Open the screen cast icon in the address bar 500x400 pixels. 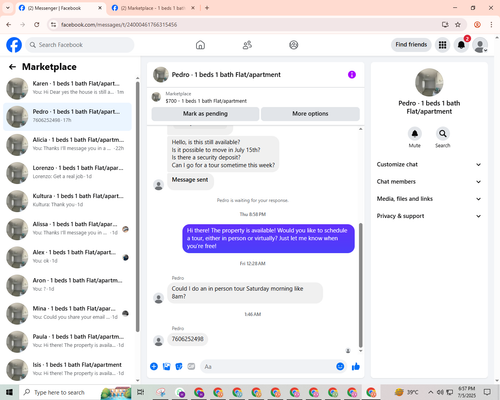445,25
